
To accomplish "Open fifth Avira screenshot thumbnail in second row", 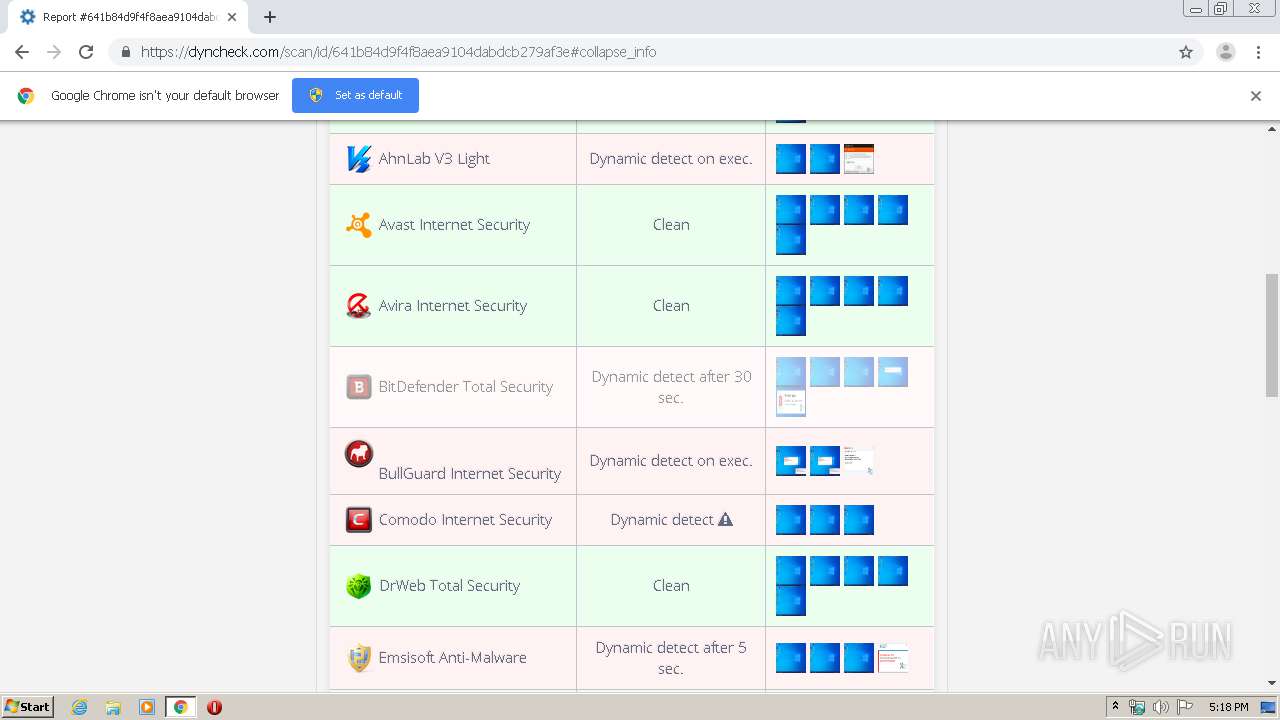I will pos(791,321).
